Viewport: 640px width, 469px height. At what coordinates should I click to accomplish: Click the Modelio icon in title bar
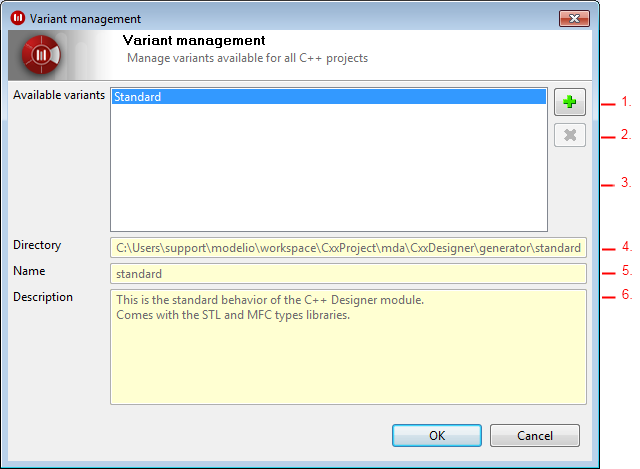(18, 18)
